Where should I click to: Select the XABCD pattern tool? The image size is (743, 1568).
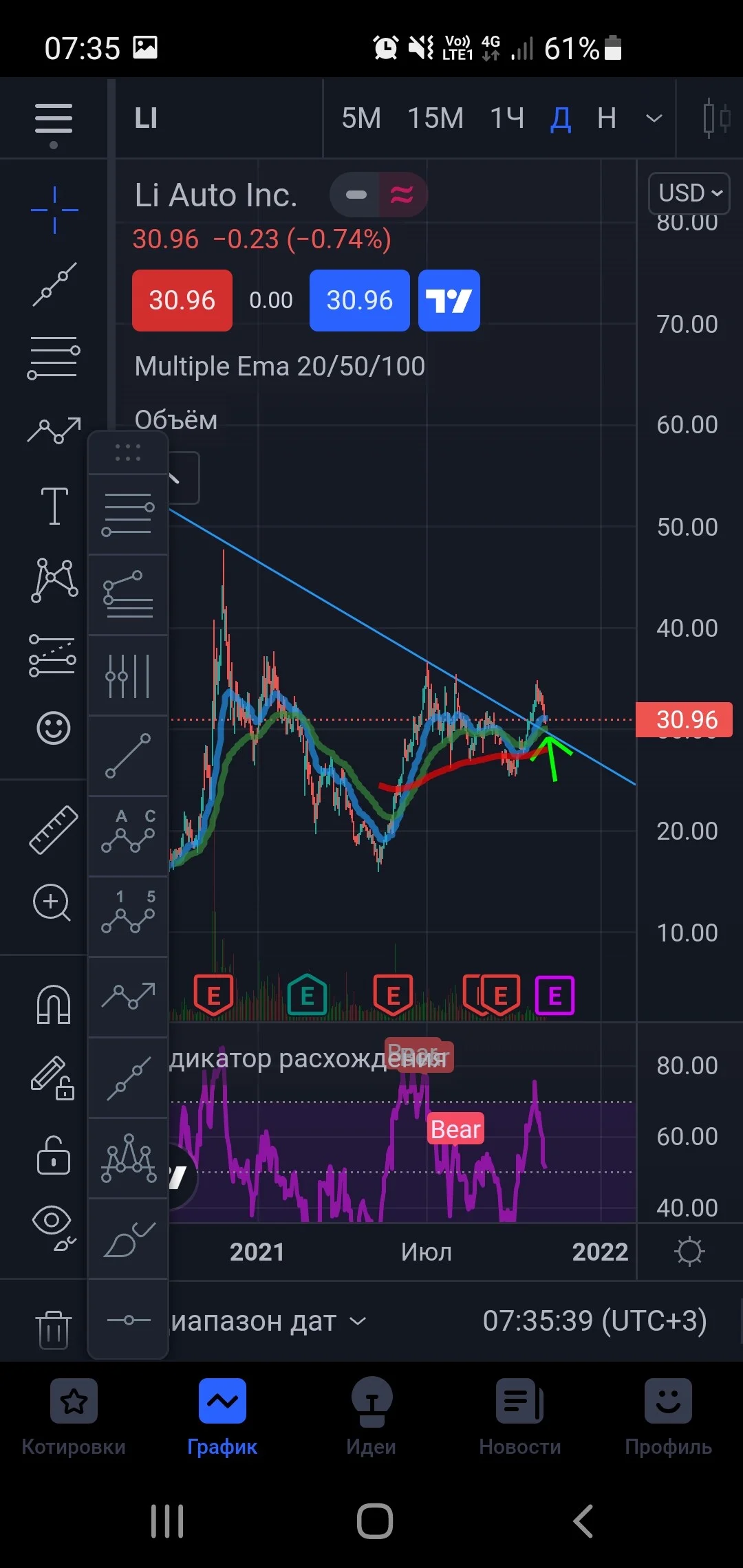54,580
